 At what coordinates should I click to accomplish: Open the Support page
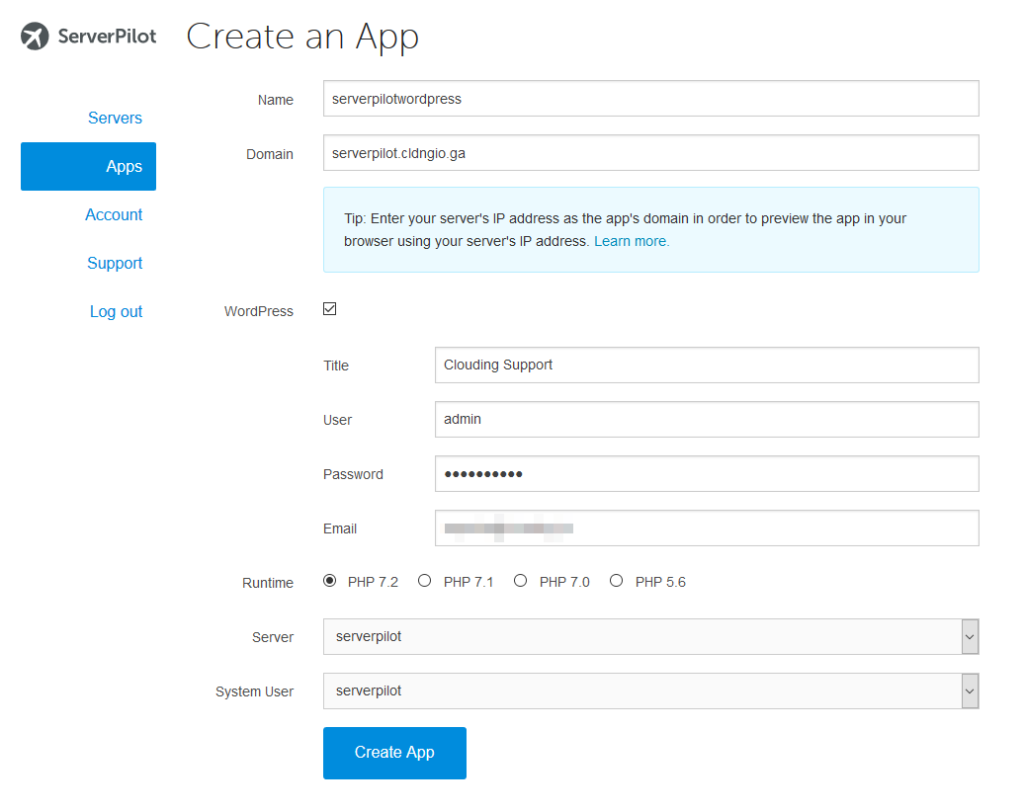pyautogui.click(x=115, y=263)
